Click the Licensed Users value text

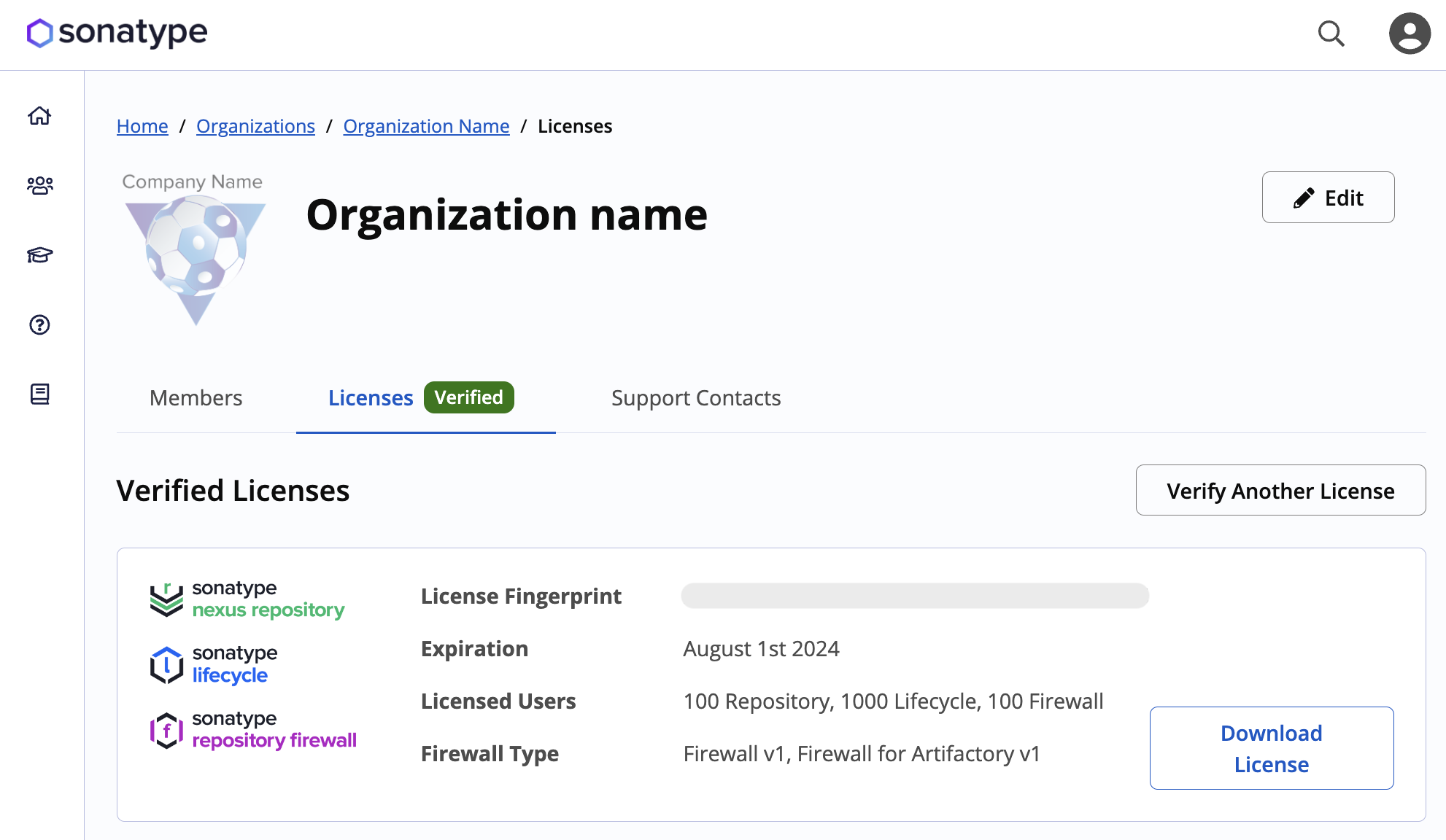(893, 701)
